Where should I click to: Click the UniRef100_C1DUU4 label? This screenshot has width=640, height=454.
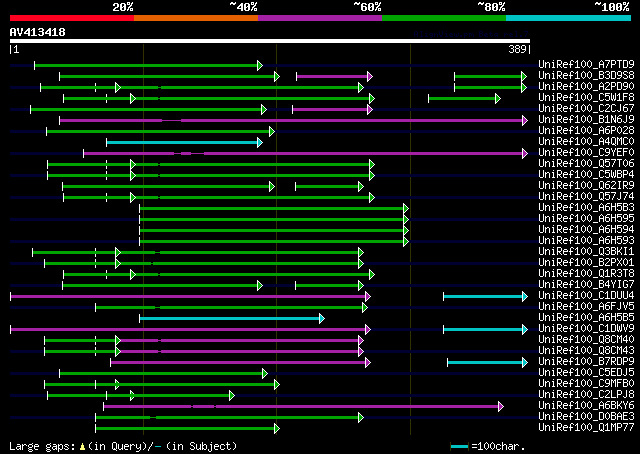click(x=586, y=296)
